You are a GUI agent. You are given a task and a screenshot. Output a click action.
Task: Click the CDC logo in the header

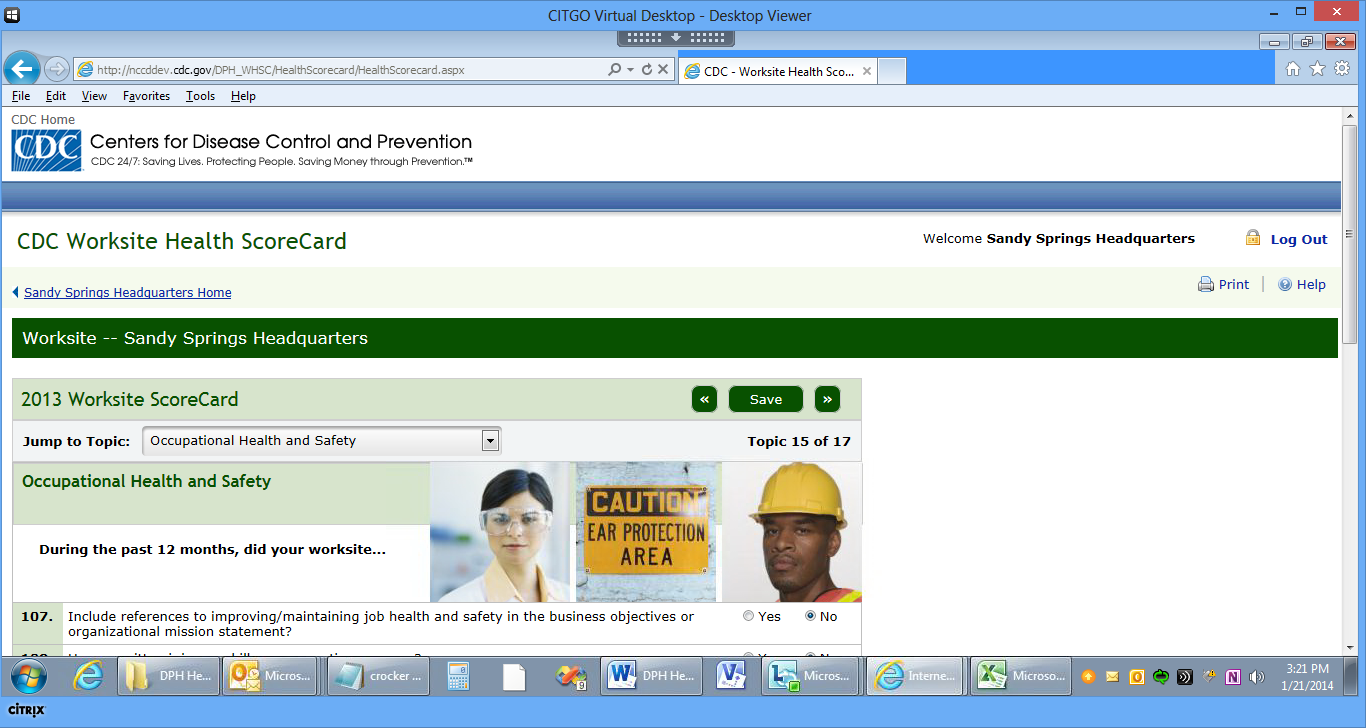click(46, 150)
